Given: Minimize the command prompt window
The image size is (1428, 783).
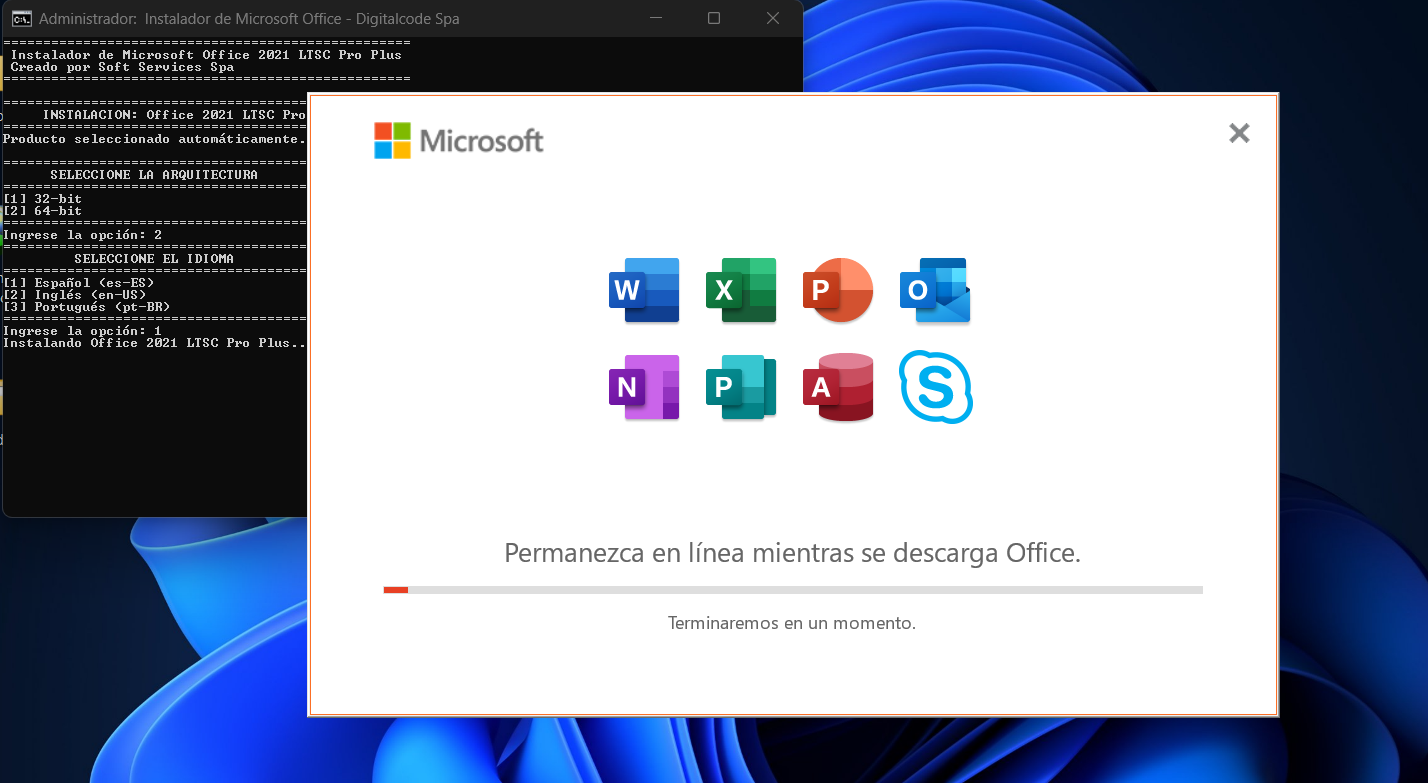Looking at the screenshot, I should [x=655, y=18].
